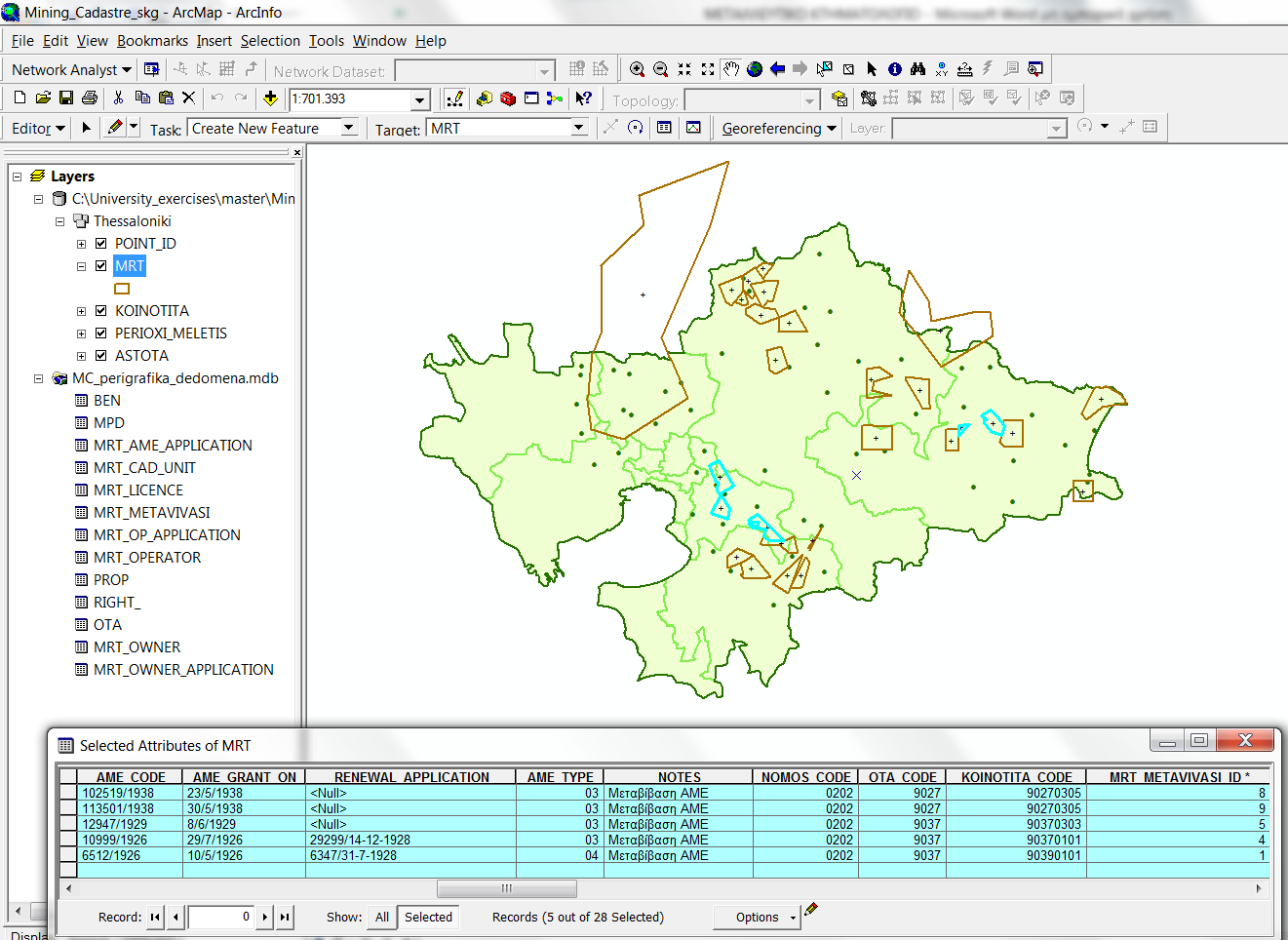The height and width of the screenshot is (940, 1288).
Task: Click the What's This help icon
Action: (584, 98)
